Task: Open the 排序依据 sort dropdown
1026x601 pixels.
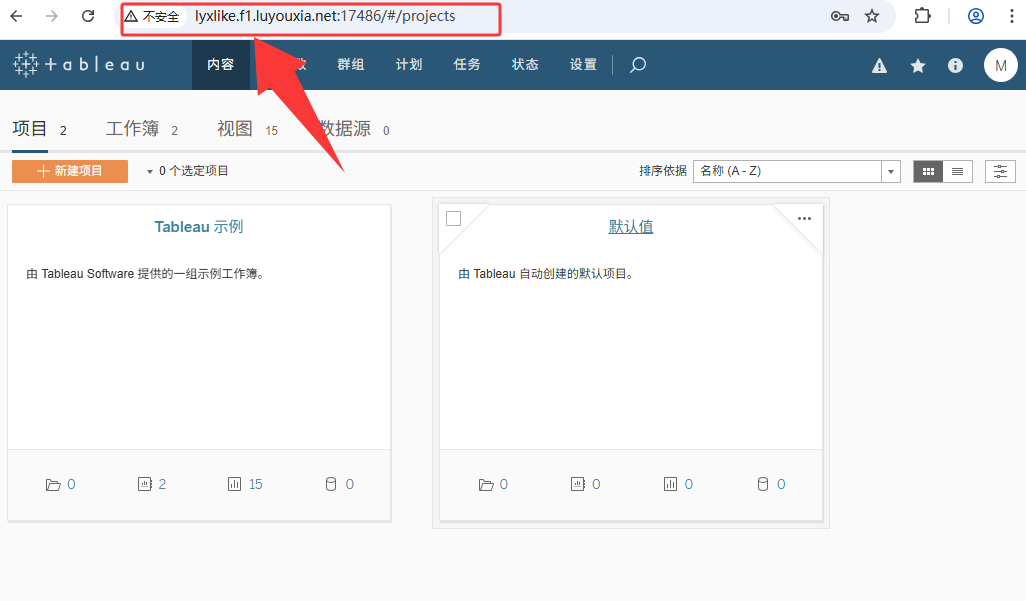Action: (796, 172)
